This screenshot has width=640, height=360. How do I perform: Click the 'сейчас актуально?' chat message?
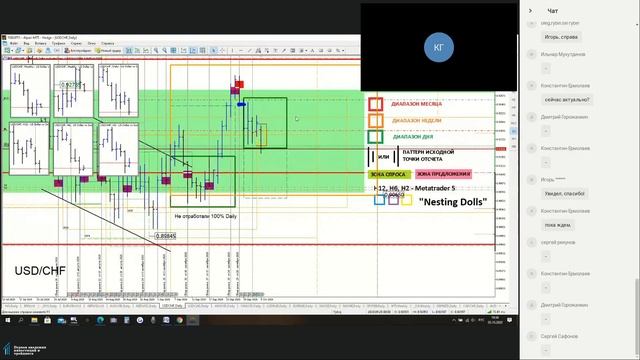567,100
